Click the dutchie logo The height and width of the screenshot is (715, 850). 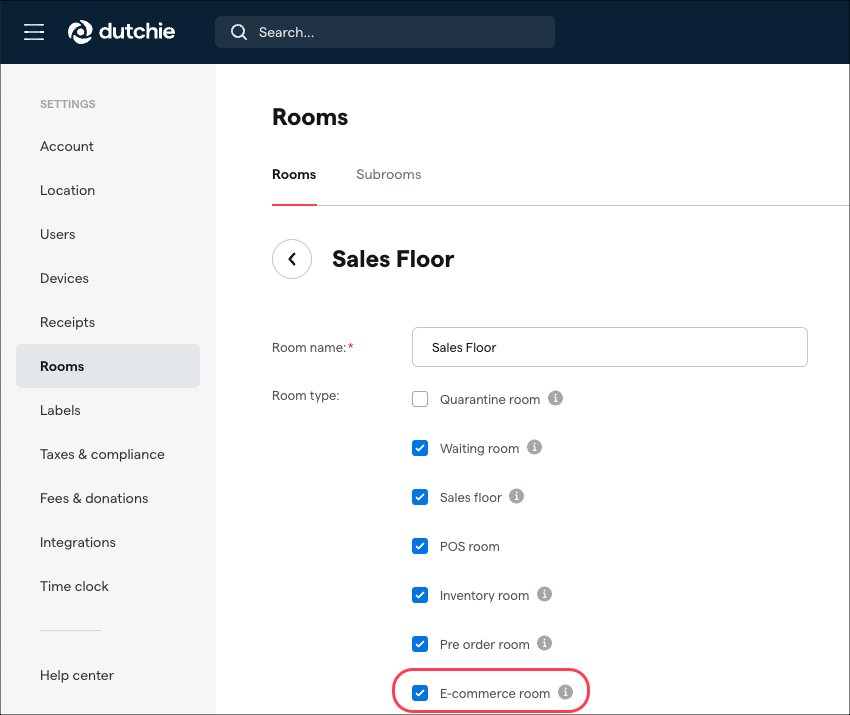pos(121,31)
